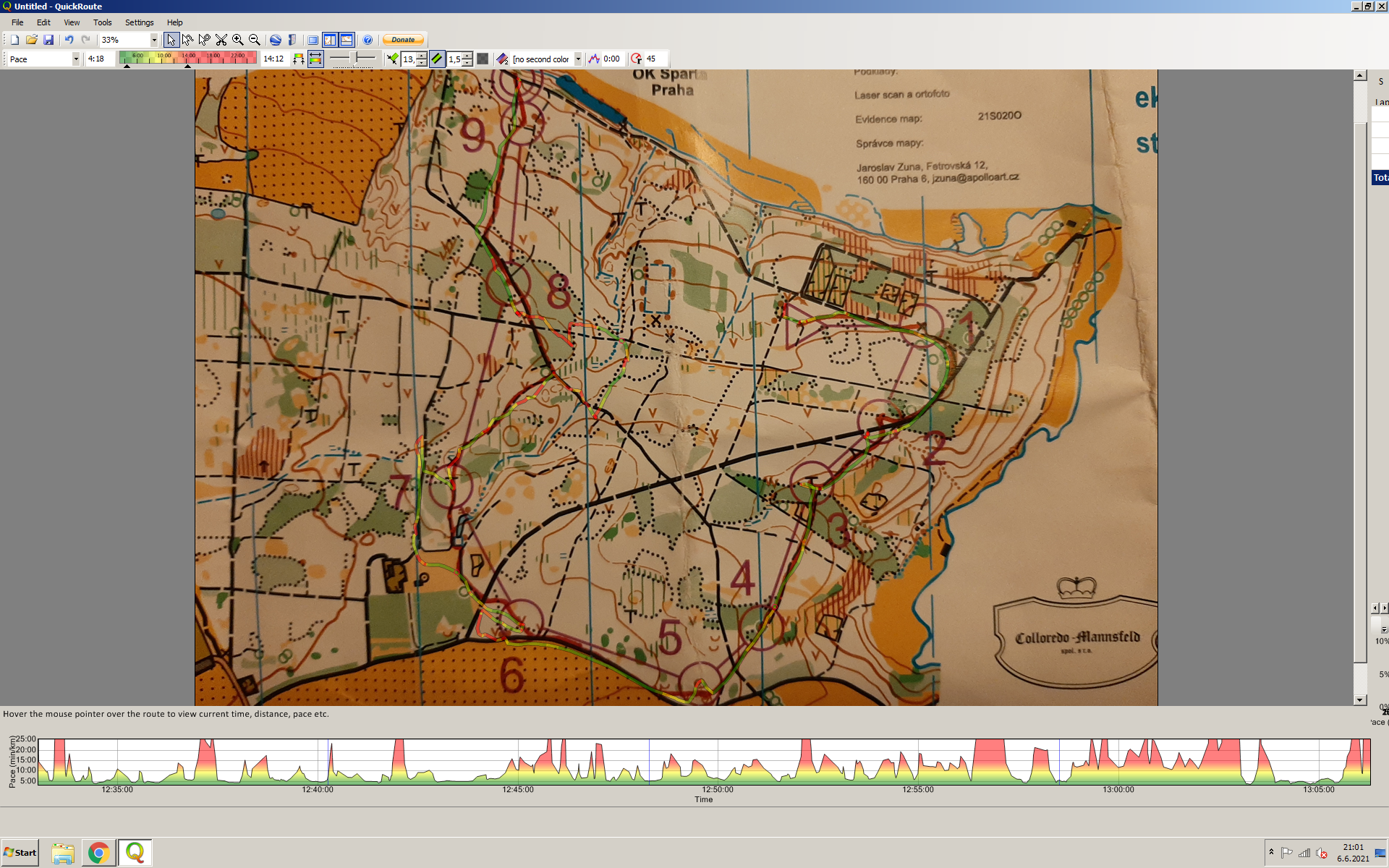Click the Start button on taskbar

(20, 853)
